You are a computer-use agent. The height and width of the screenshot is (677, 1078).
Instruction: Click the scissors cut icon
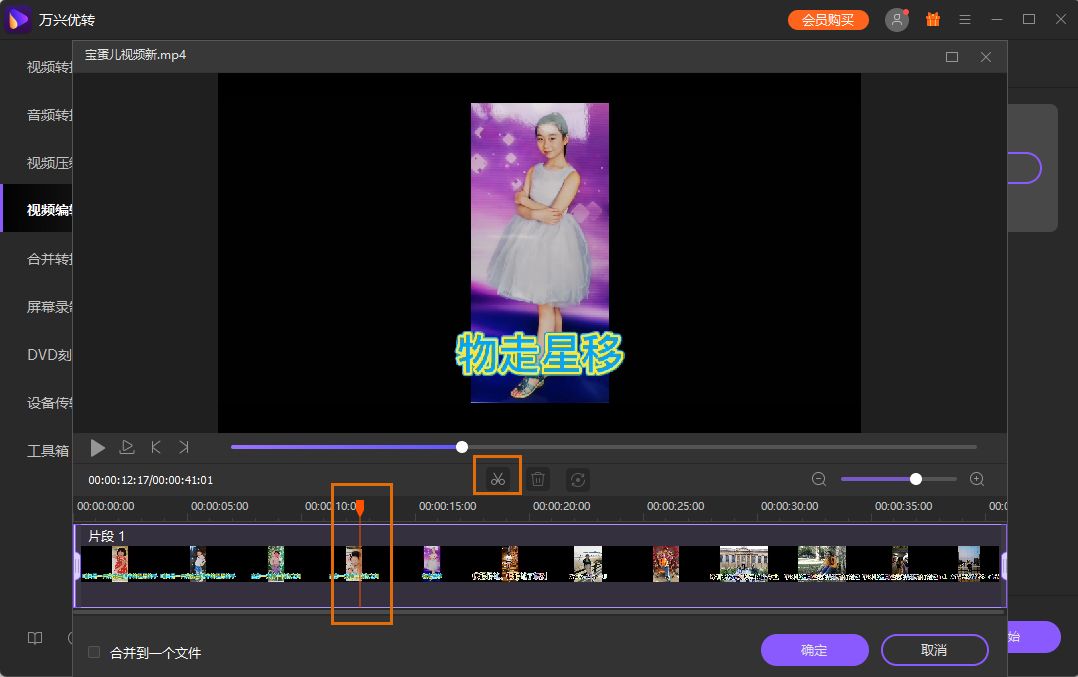(498, 479)
